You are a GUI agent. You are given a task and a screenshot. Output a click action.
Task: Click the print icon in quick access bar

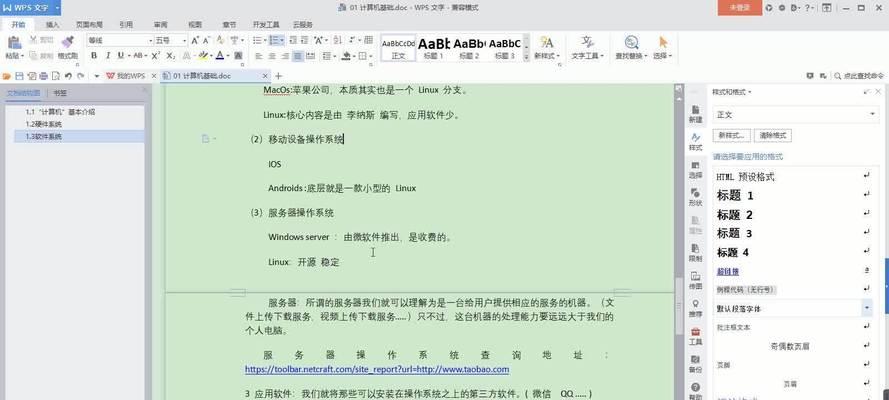[43, 76]
